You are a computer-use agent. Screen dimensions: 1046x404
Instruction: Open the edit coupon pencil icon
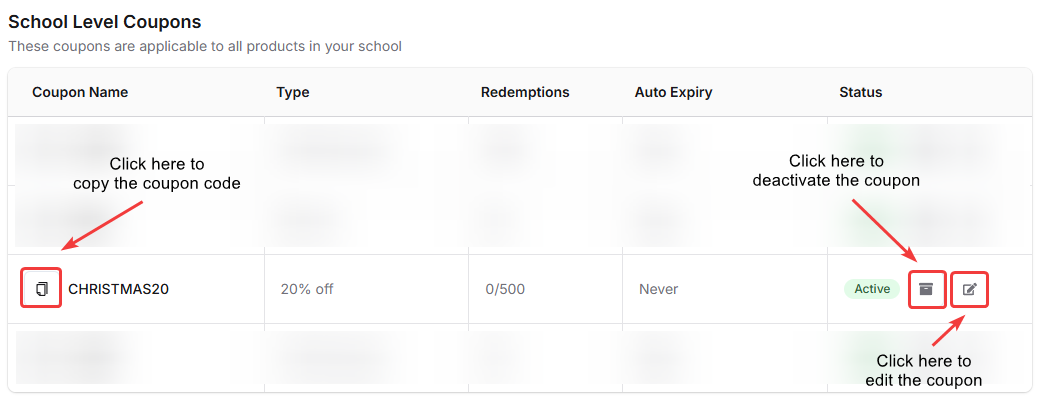969,289
